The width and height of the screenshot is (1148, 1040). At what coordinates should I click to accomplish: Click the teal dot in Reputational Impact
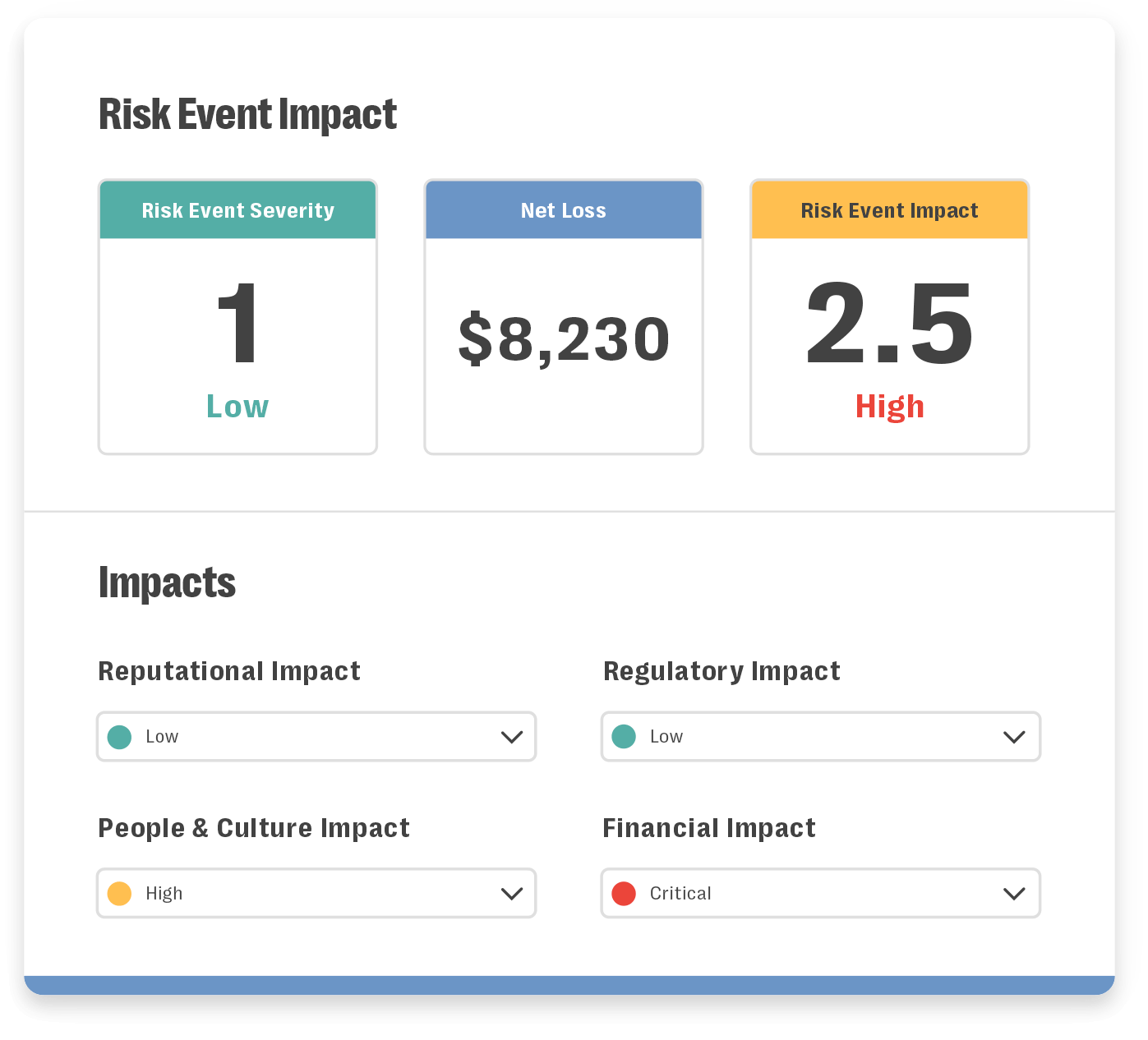[120, 737]
